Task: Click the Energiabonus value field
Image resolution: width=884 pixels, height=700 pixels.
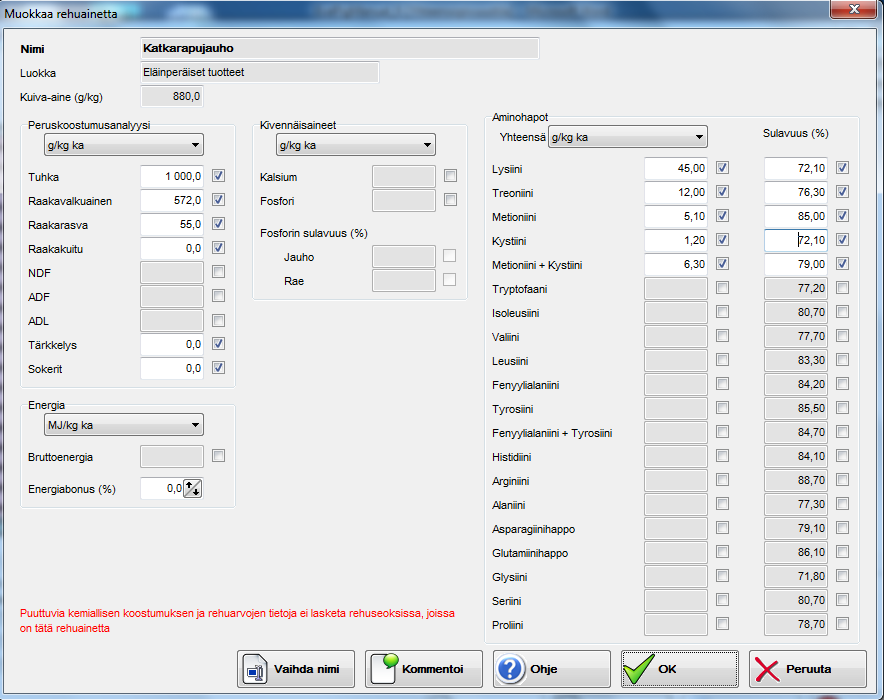Action: point(162,488)
